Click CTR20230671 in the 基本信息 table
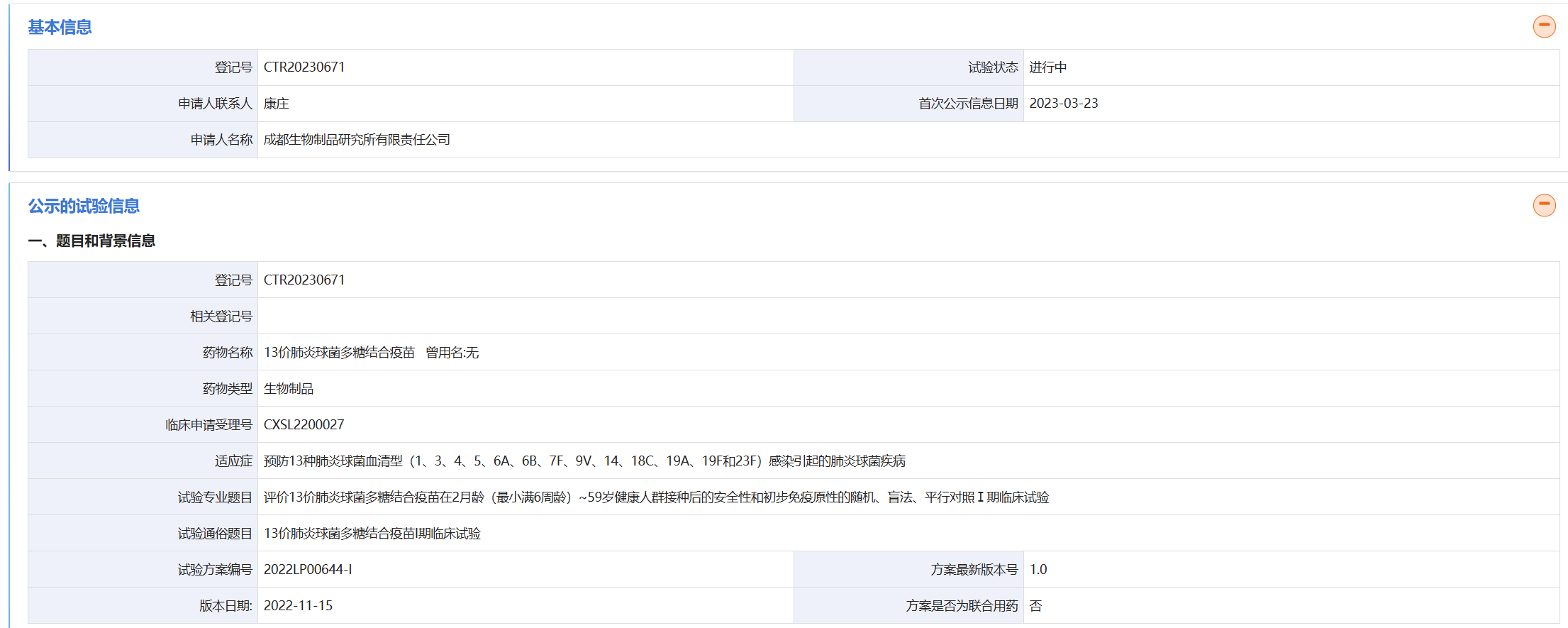Image resolution: width=1568 pixels, height=628 pixels. pyautogui.click(x=304, y=67)
